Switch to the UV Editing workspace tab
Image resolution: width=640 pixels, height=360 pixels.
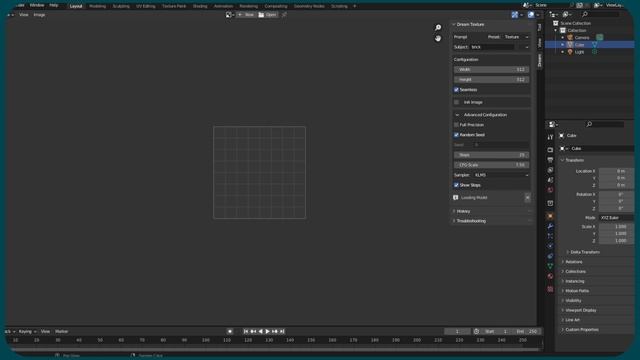tap(146, 6)
